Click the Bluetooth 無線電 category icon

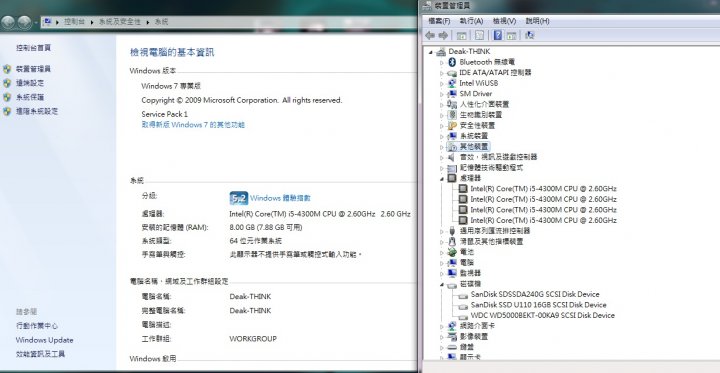tap(452, 62)
